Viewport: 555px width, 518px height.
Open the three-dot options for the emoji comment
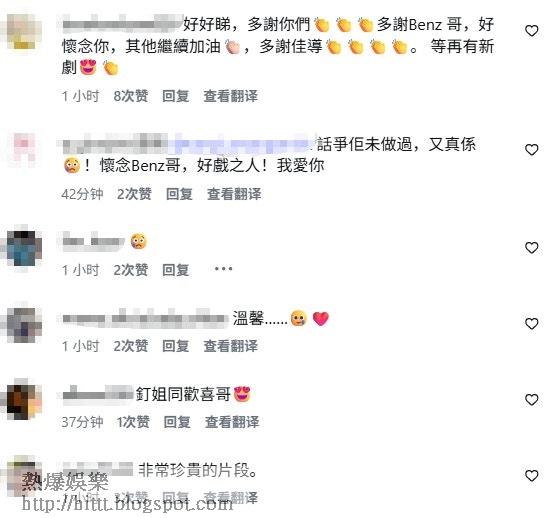[x=223, y=269]
